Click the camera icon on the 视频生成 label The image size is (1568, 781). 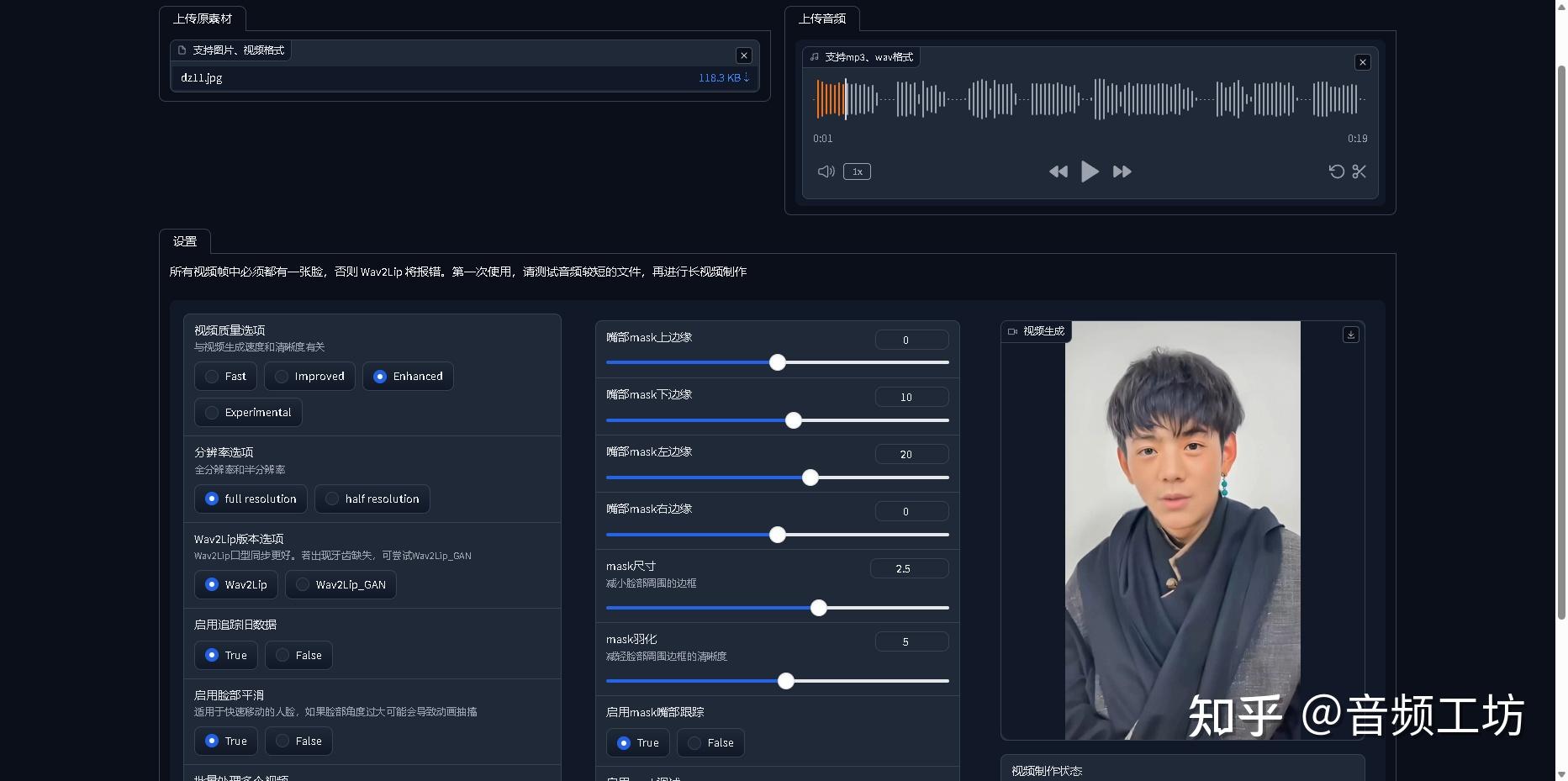pyautogui.click(x=1012, y=331)
